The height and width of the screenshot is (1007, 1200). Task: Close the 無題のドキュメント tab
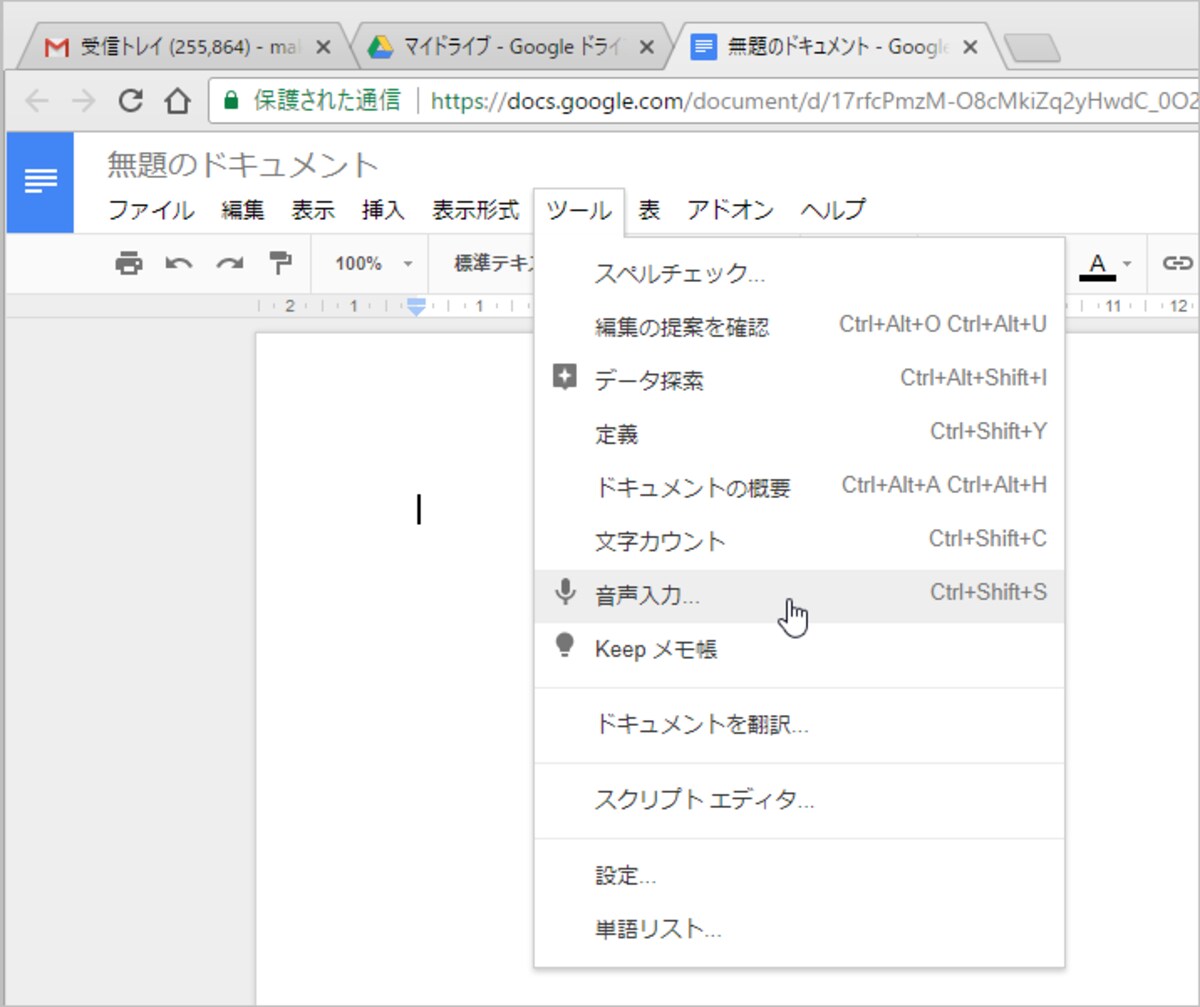[970, 47]
